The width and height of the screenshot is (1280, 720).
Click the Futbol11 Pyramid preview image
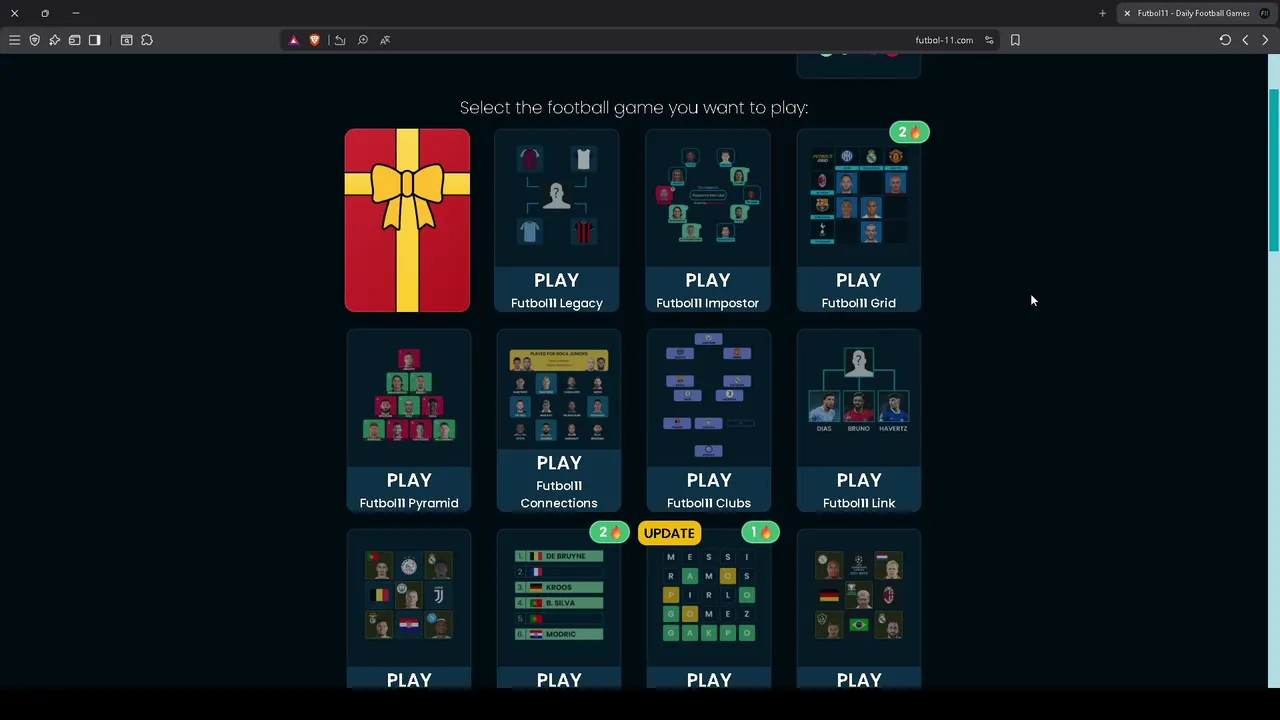409,397
